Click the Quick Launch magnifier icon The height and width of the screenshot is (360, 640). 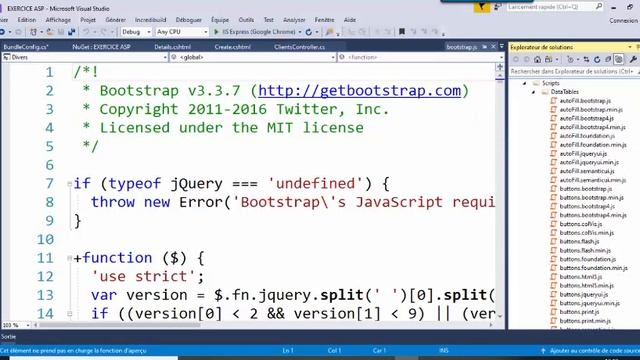tap(599, 7)
